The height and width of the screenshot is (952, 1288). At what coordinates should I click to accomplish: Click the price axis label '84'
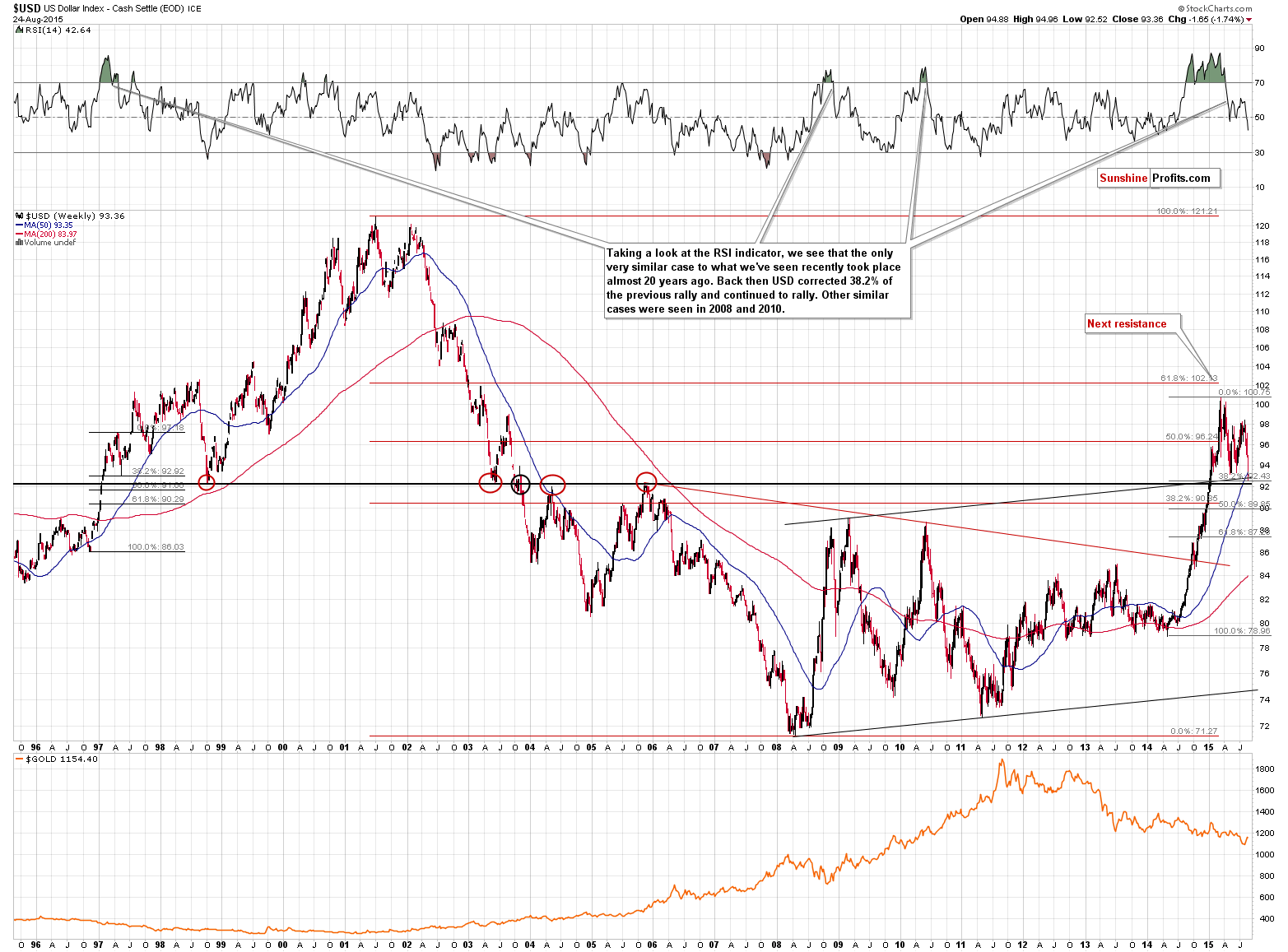click(x=1263, y=576)
